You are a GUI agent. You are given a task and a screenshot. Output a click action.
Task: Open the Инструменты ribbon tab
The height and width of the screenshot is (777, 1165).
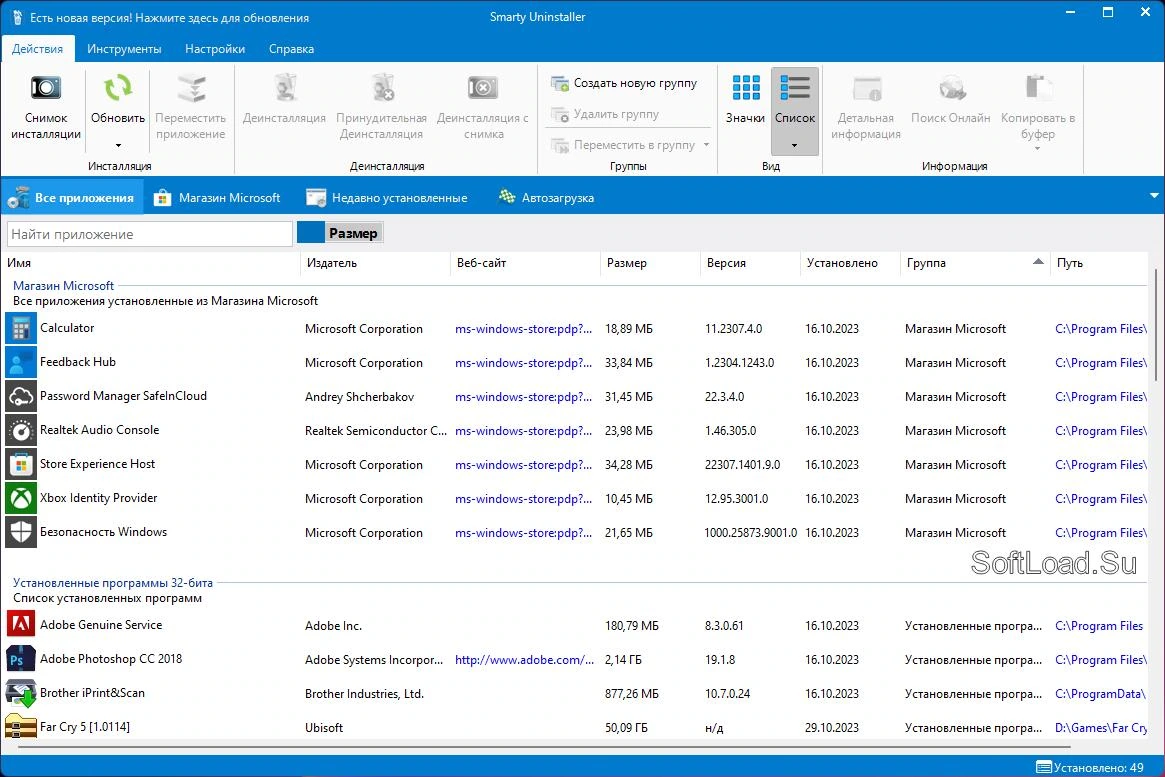[124, 49]
